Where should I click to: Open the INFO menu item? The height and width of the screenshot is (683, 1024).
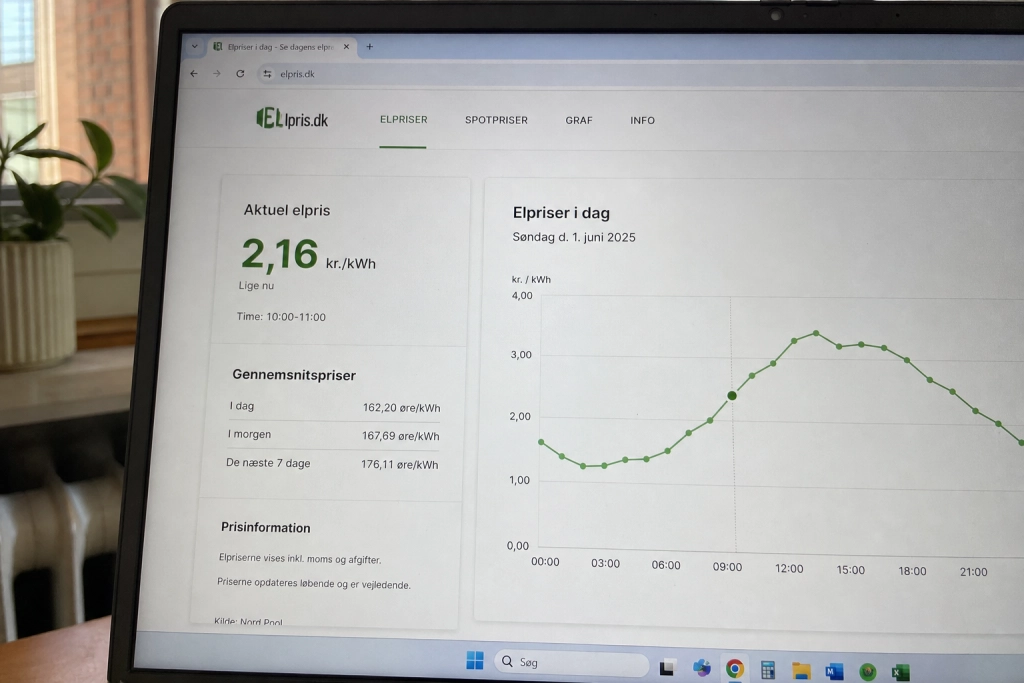pos(643,120)
